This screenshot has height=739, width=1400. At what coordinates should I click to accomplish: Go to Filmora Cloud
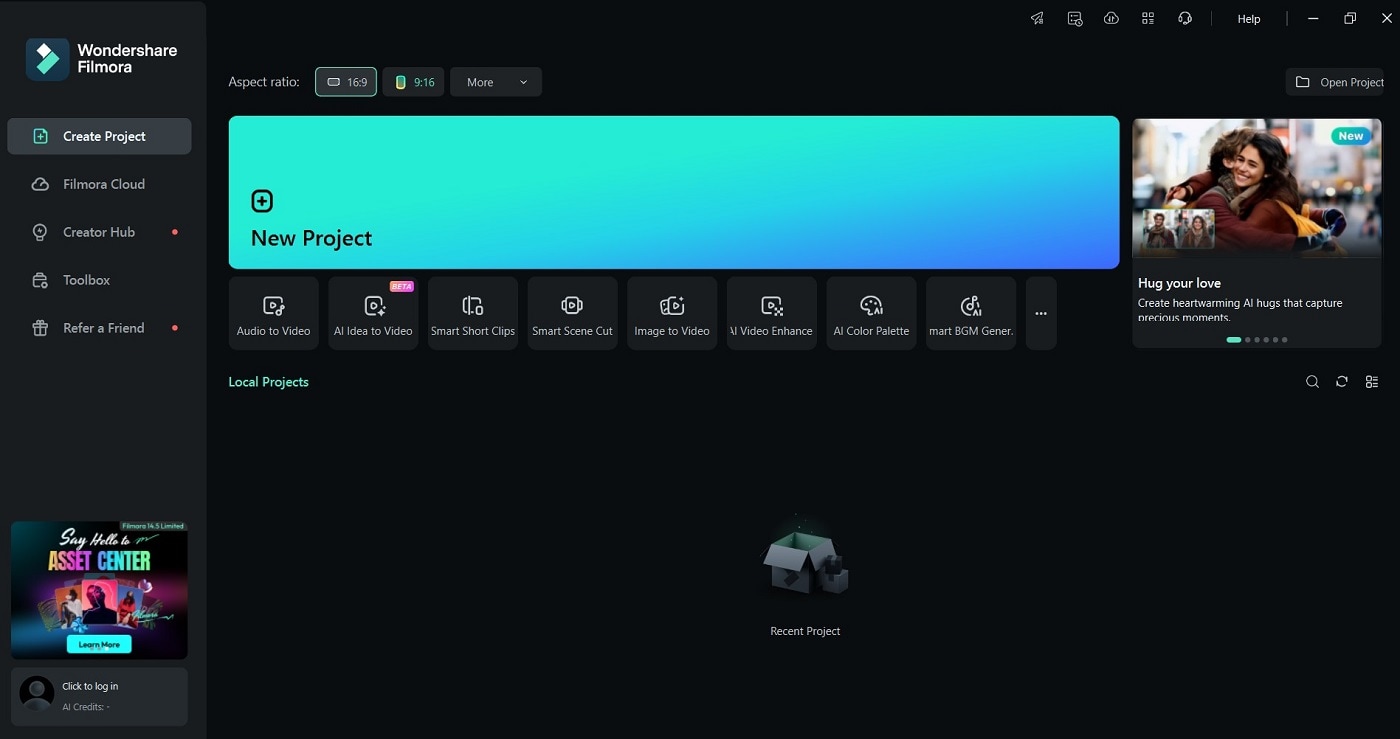(99, 184)
